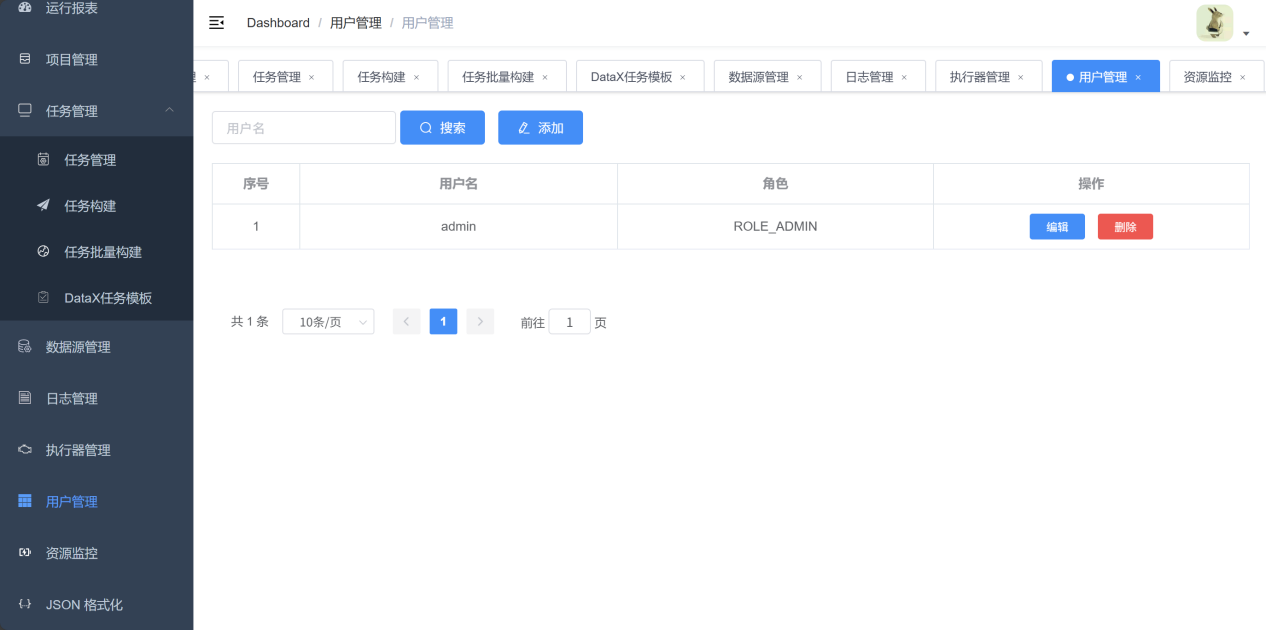Close the 日志管理 tab
The image size is (1266, 630).
[904, 77]
